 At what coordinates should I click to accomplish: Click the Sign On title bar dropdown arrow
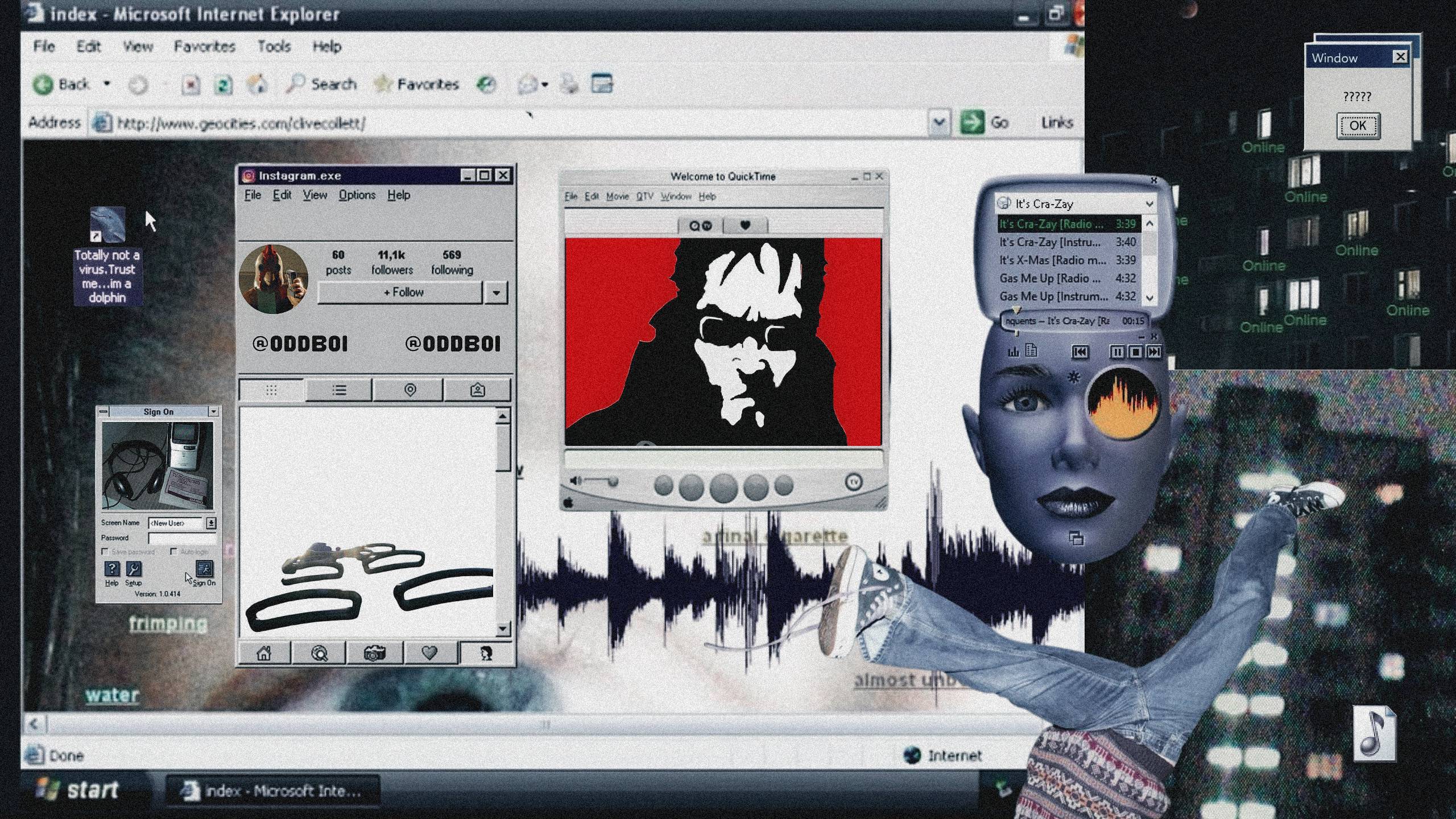pos(213,411)
